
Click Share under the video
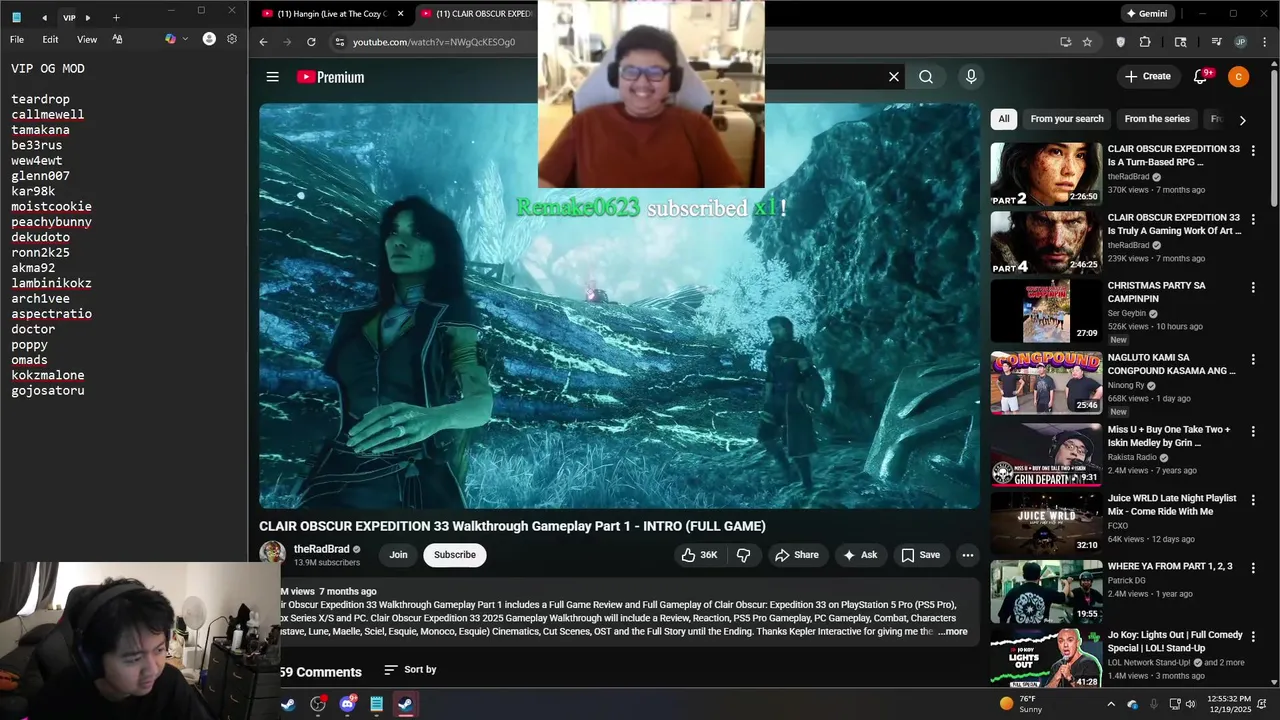pyautogui.click(x=797, y=555)
